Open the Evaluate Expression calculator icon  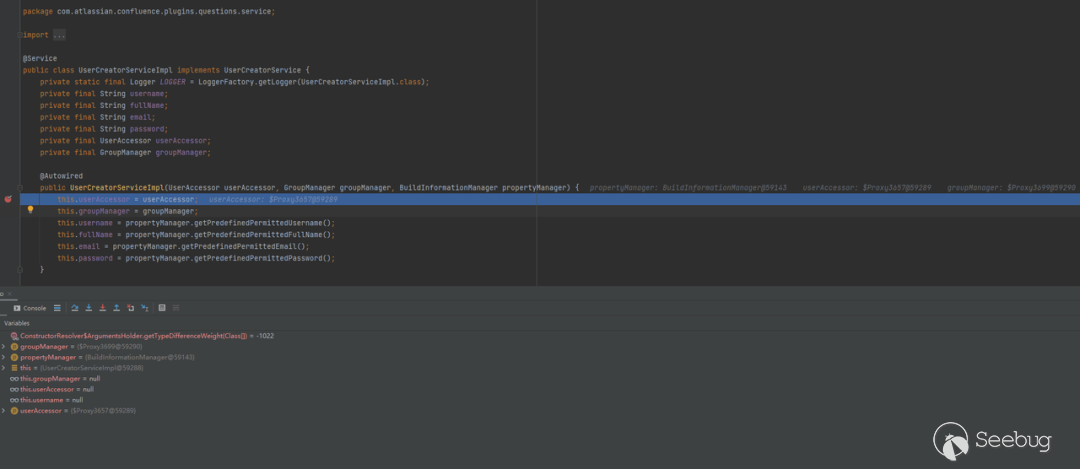(162, 308)
